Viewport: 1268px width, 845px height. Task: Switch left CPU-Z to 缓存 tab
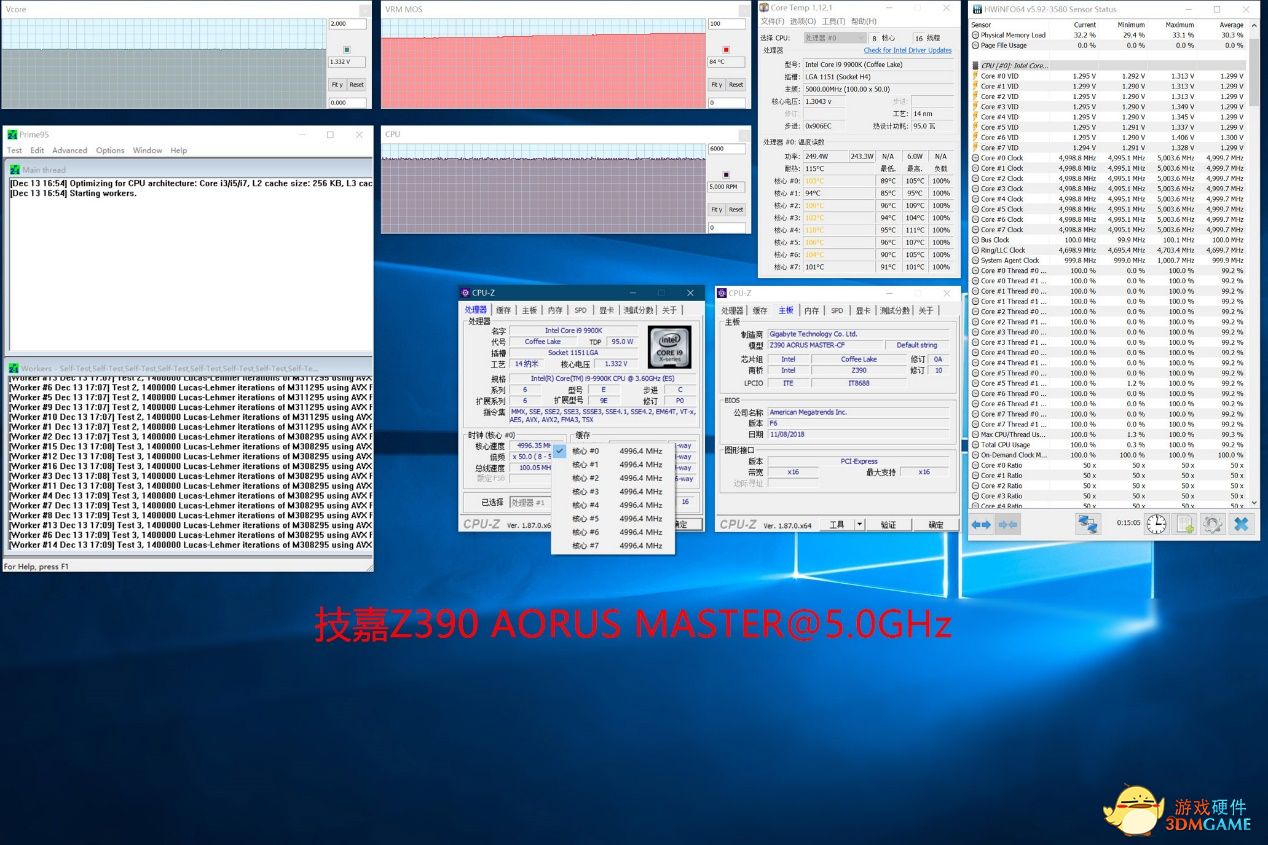click(503, 310)
